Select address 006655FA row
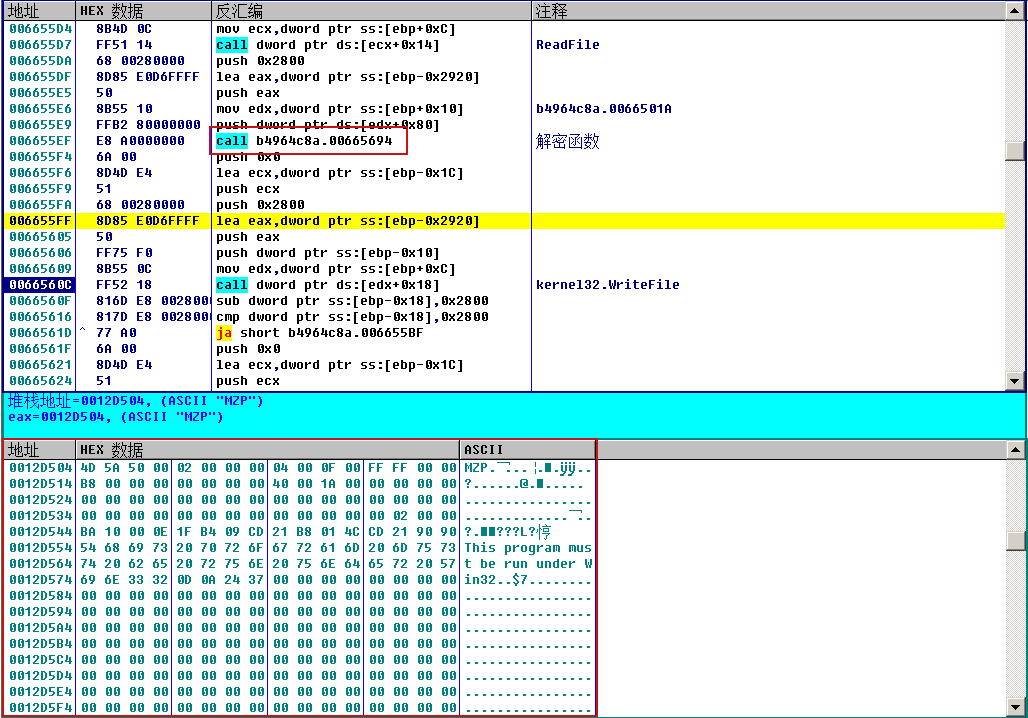This screenshot has height=718, width=1028. tap(504, 205)
